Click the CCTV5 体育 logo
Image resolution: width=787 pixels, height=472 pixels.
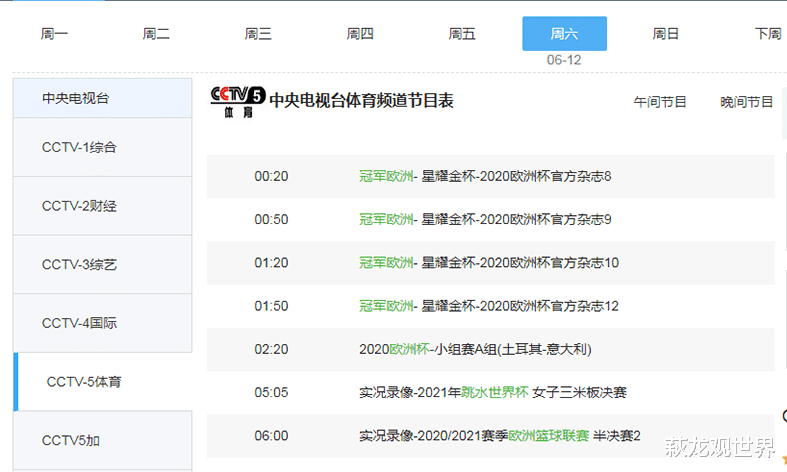pyautogui.click(x=238, y=102)
